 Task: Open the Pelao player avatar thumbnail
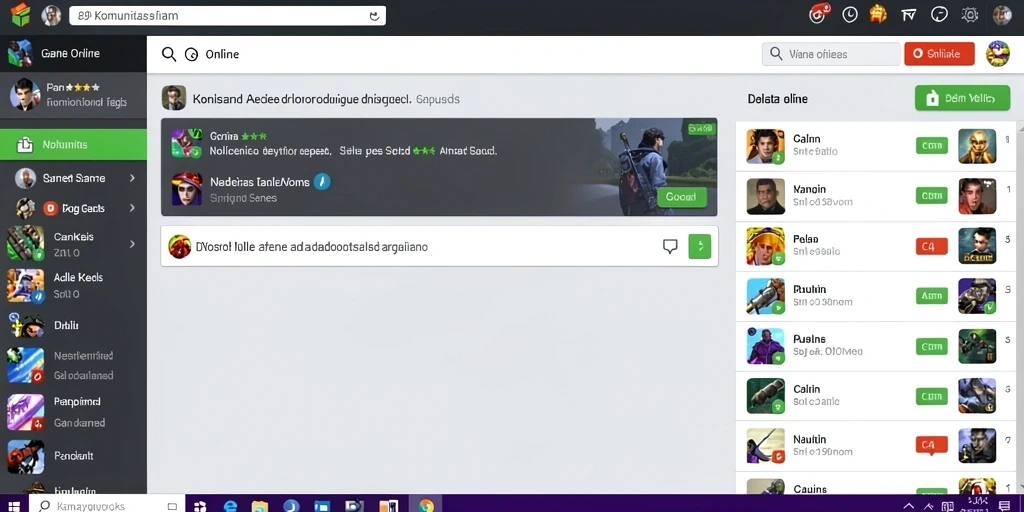[x=765, y=246]
